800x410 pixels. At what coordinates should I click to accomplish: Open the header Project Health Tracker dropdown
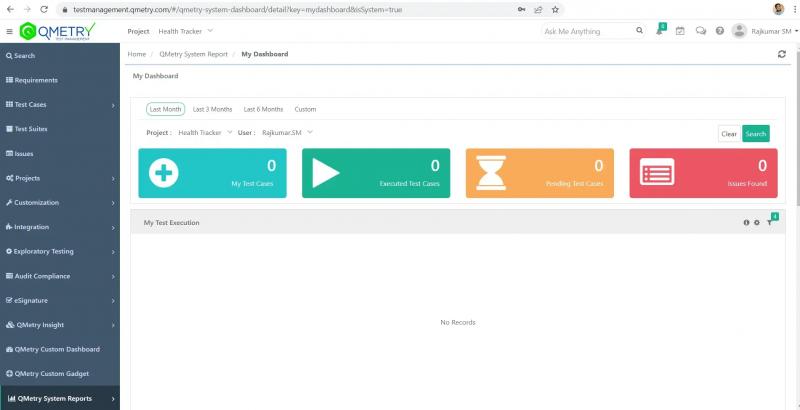(185, 31)
